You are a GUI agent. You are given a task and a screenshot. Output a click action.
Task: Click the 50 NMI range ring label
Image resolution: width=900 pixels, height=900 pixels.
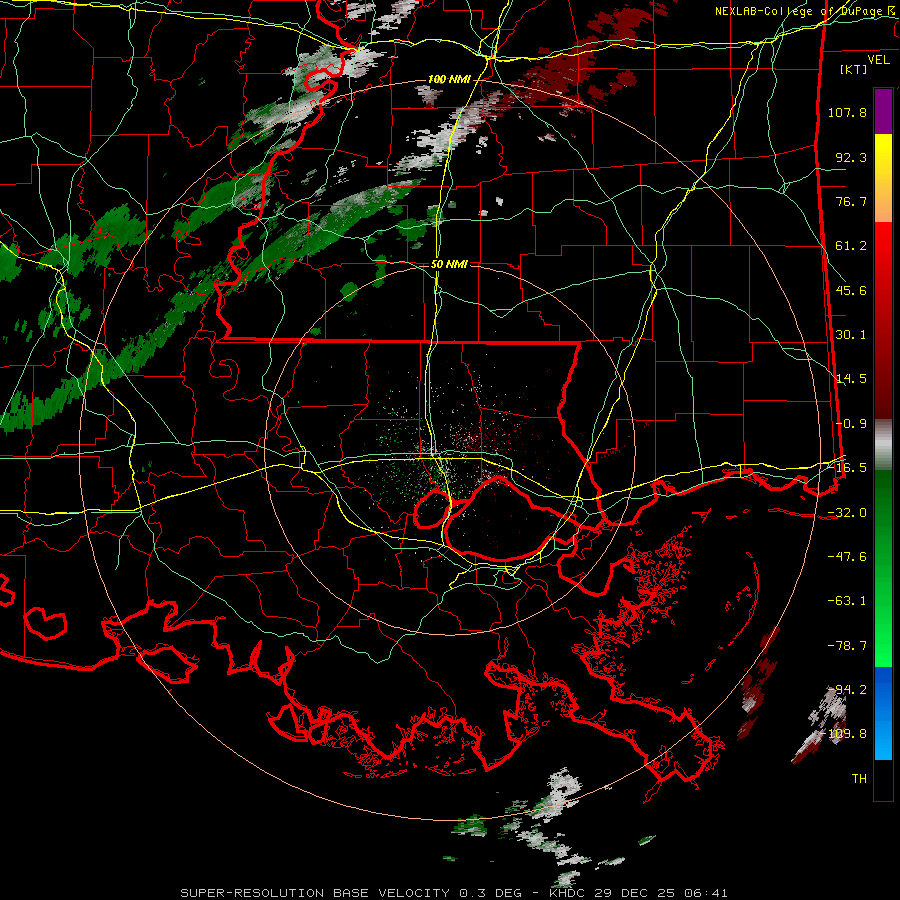(x=449, y=264)
